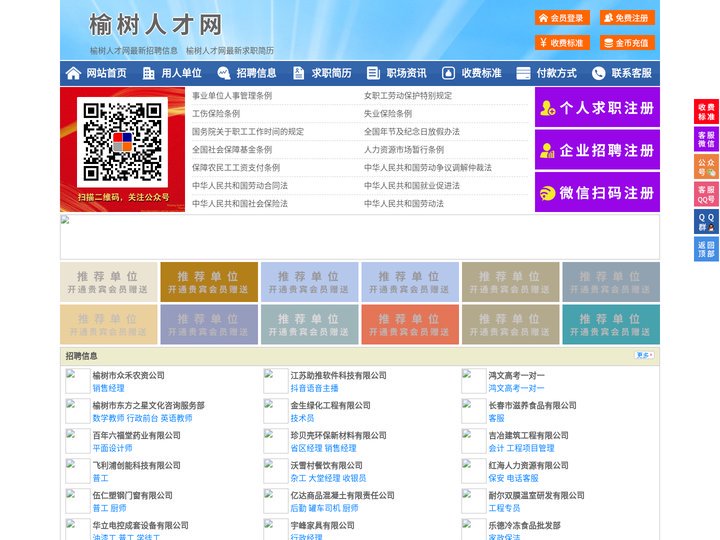The width and height of the screenshot is (720, 540).
Task: Click the house icon in 会员登录 button
Action: (543, 18)
